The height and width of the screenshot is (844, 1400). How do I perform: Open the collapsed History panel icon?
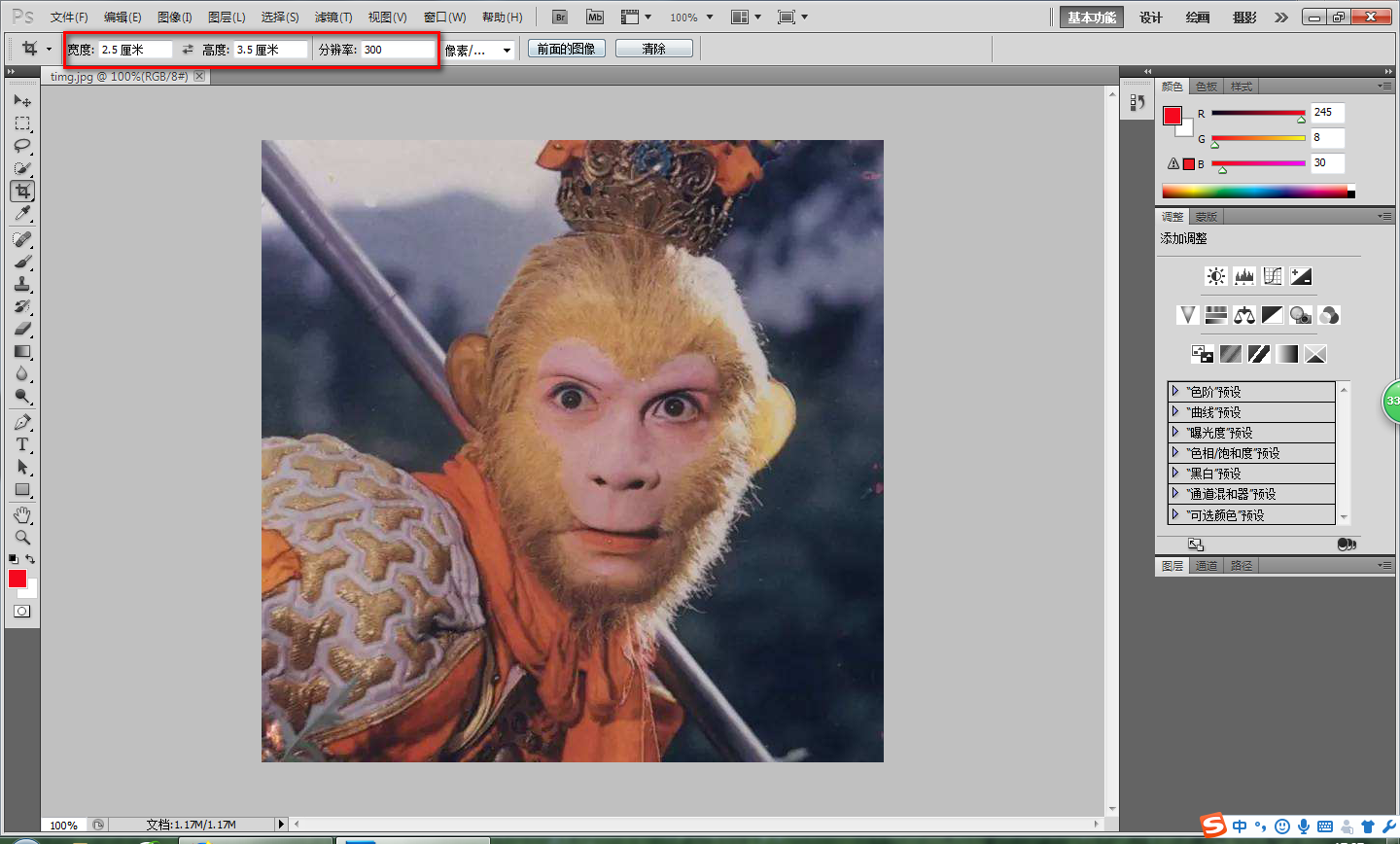(1137, 102)
